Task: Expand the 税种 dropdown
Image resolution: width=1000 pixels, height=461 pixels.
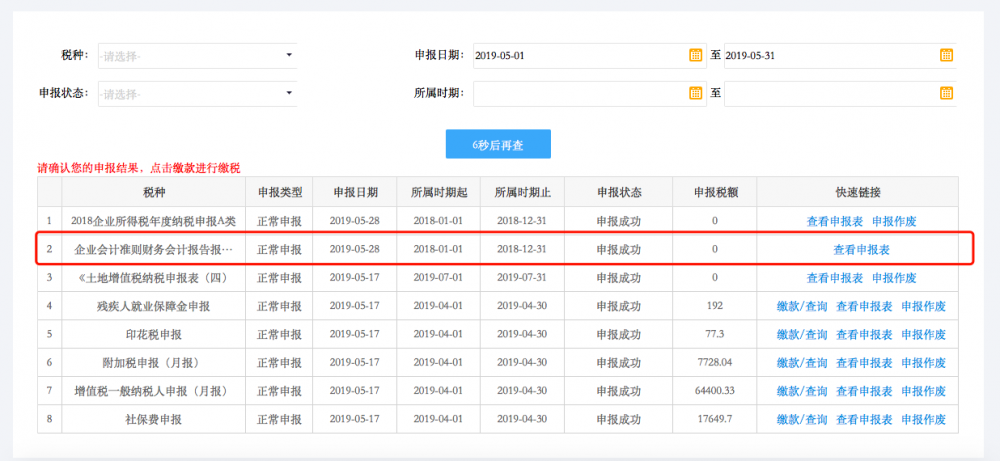Action: pyautogui.click(x=197, y=56)
